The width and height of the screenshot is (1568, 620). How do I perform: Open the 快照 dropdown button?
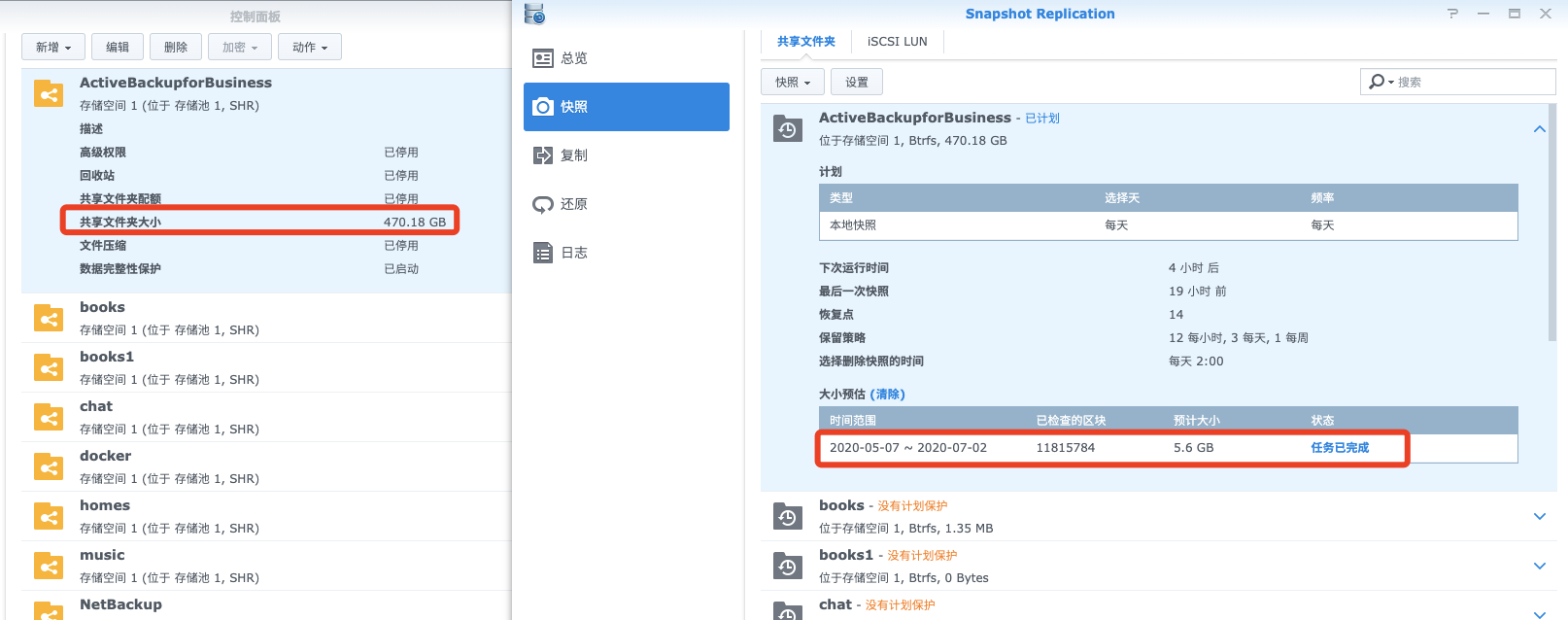[793, 83]
